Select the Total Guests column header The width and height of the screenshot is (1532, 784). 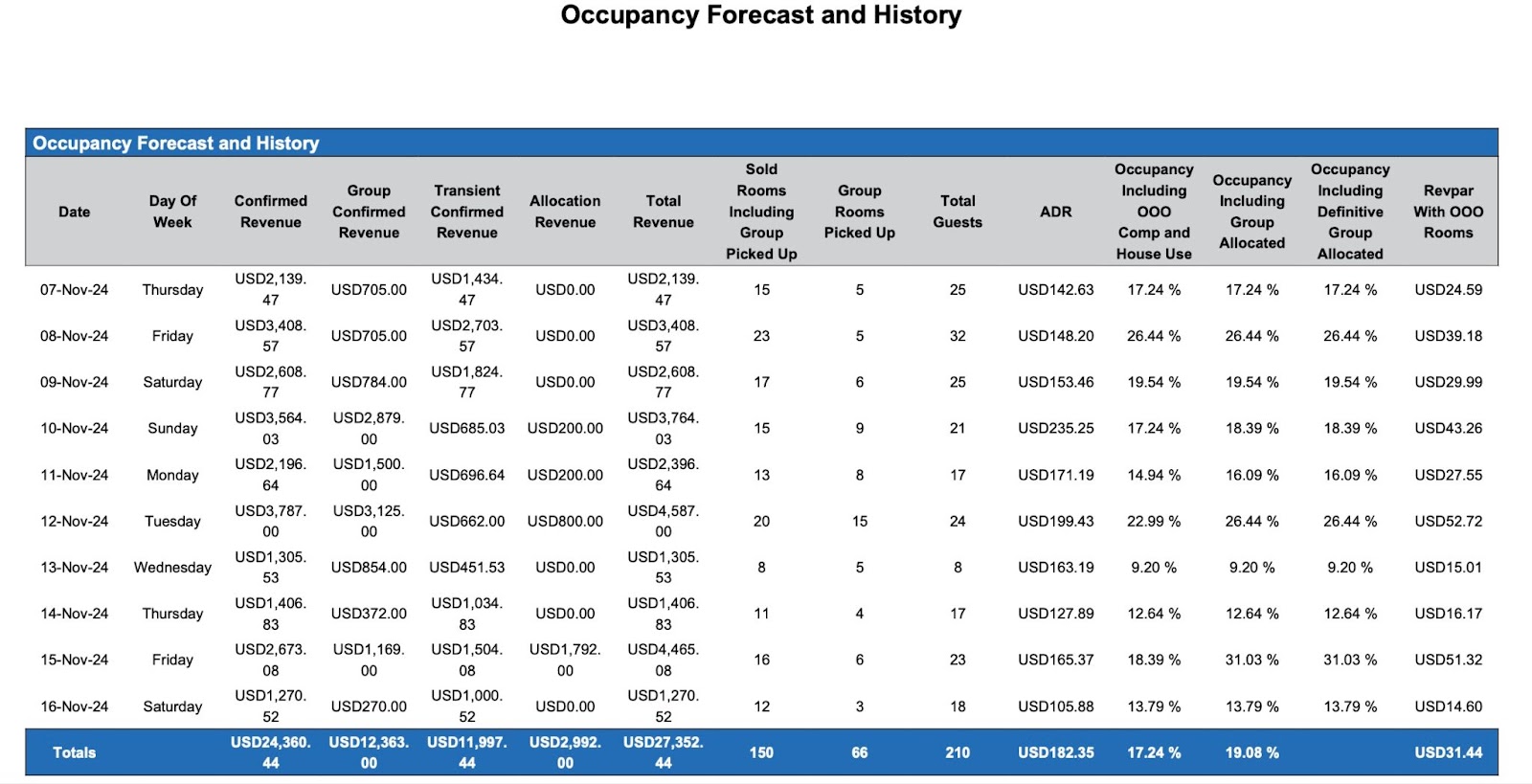pos(957,212)
